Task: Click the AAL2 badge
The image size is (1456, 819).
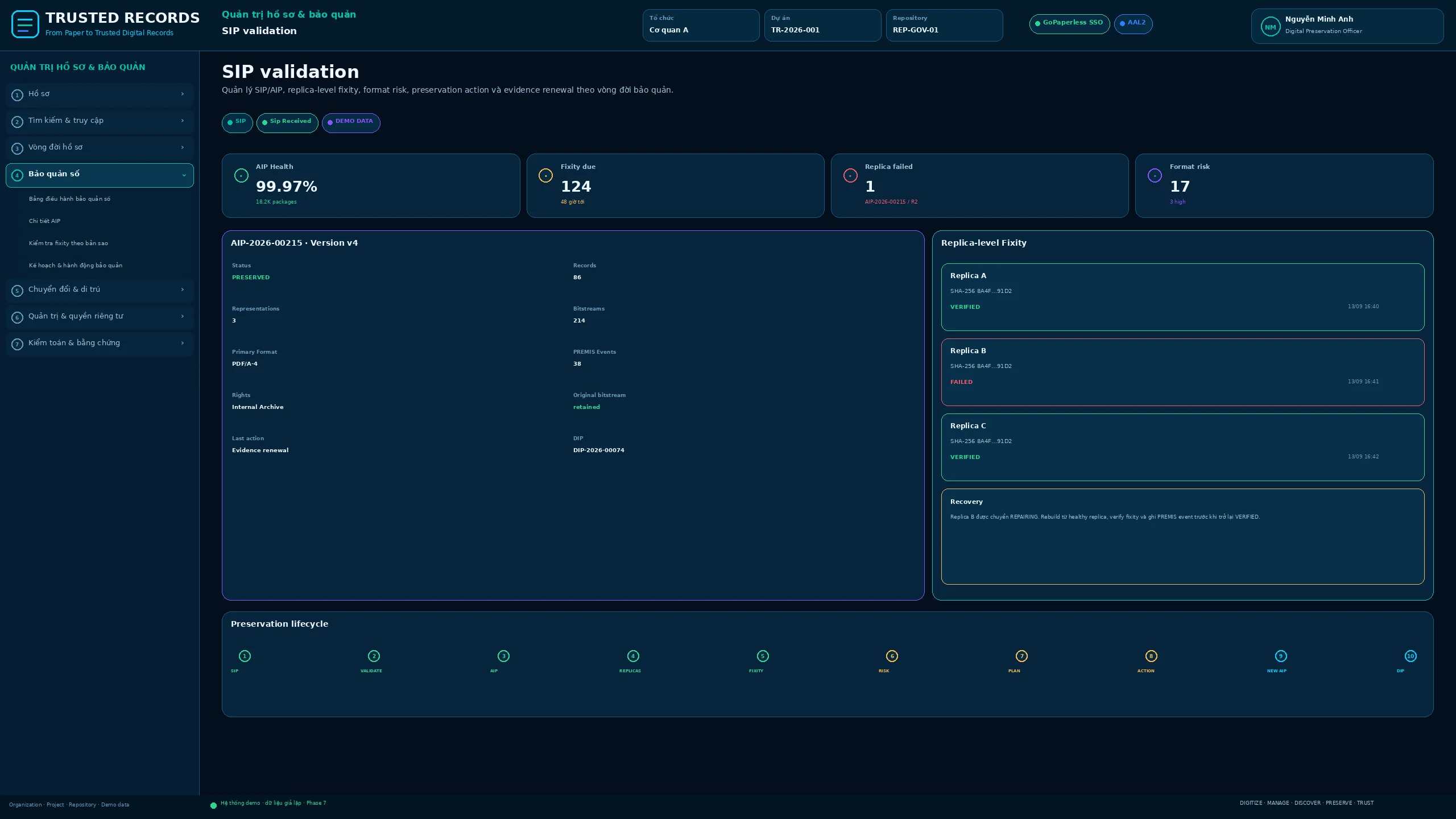Action: pyautogui.click(x=1133, y=23)
